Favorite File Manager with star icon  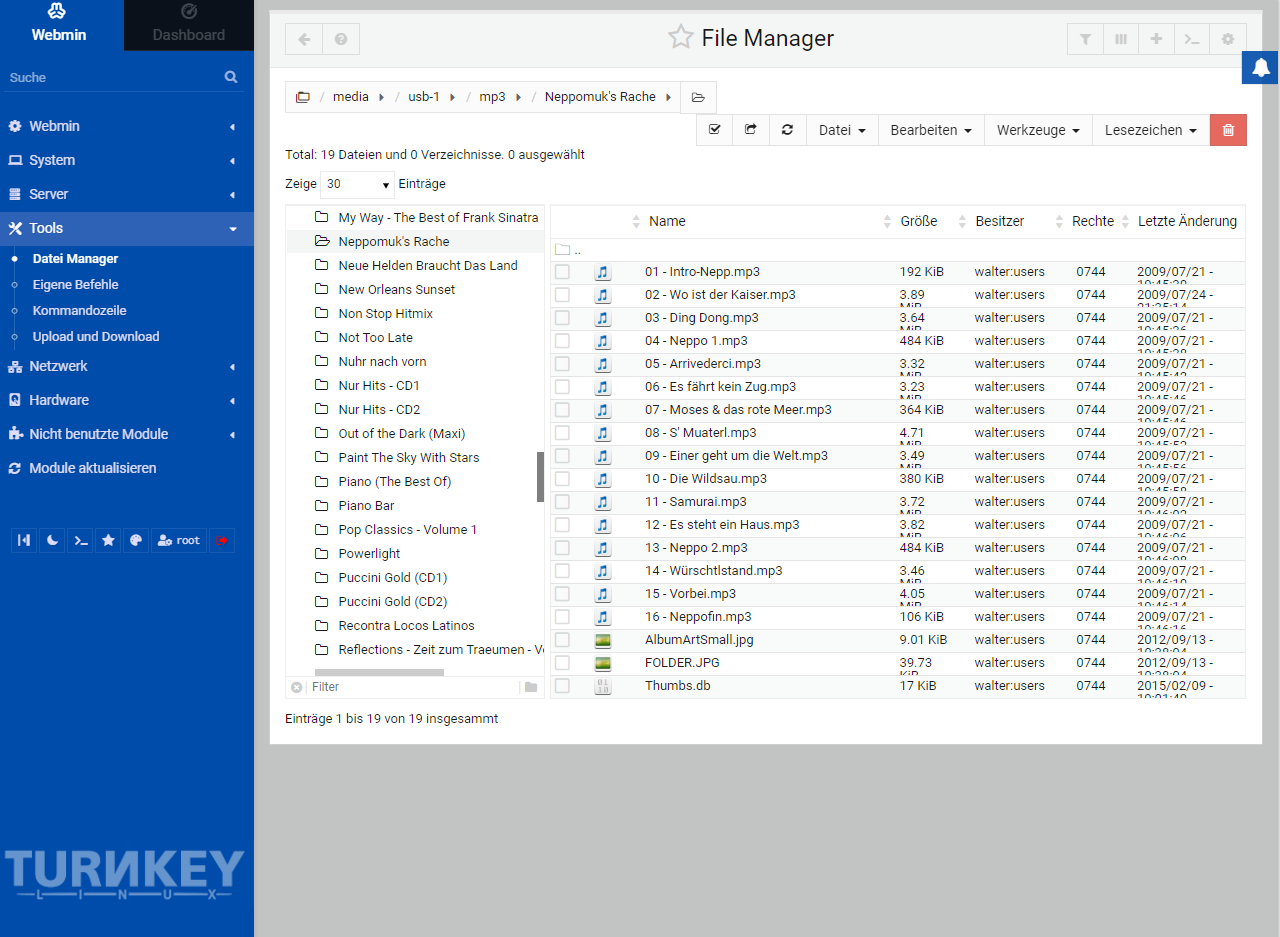(681, 38)
